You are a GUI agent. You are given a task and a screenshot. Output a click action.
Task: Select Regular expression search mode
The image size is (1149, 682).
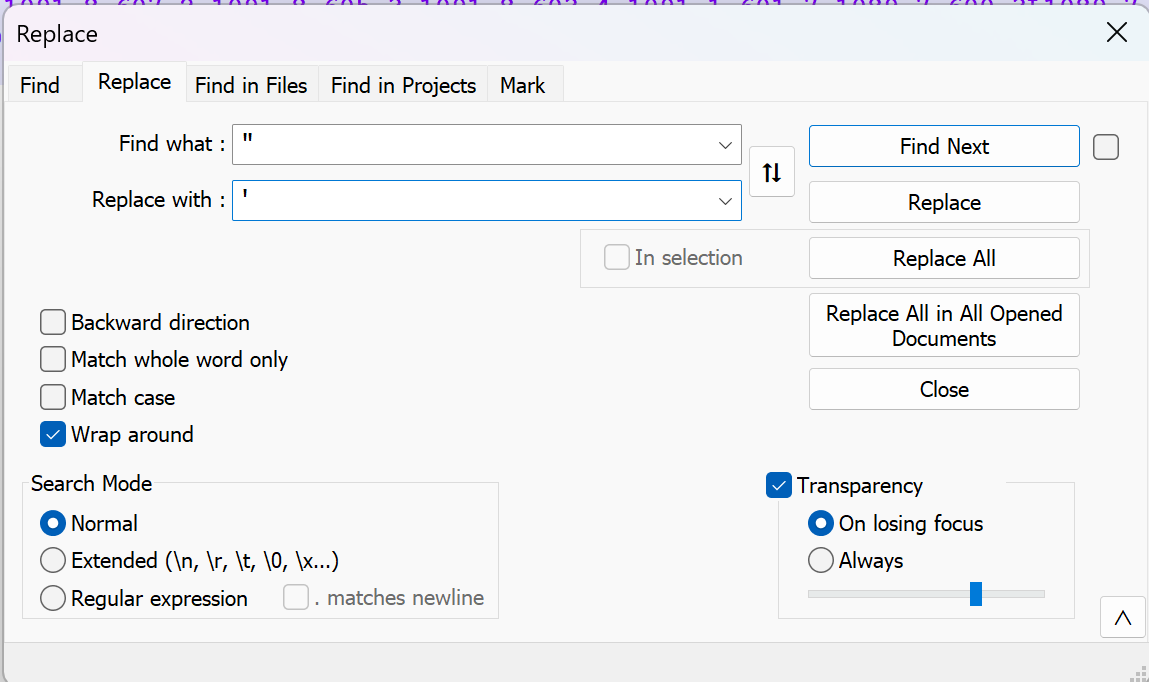point(53,598)
